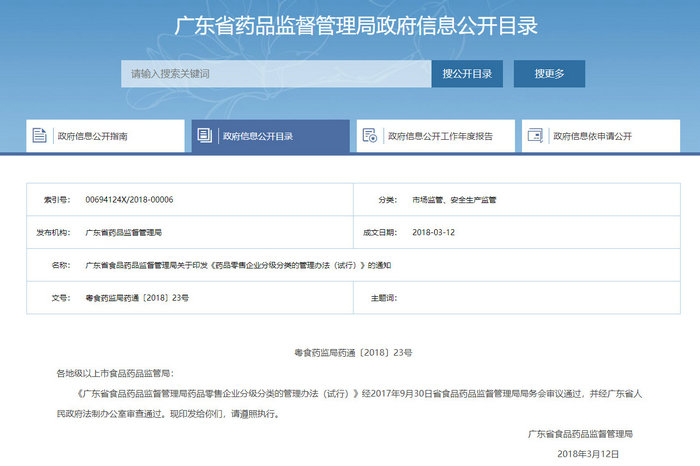Open the 政府信息公开指南 tab
Viewport: 700px width, 466px height.
click(92, 136)
